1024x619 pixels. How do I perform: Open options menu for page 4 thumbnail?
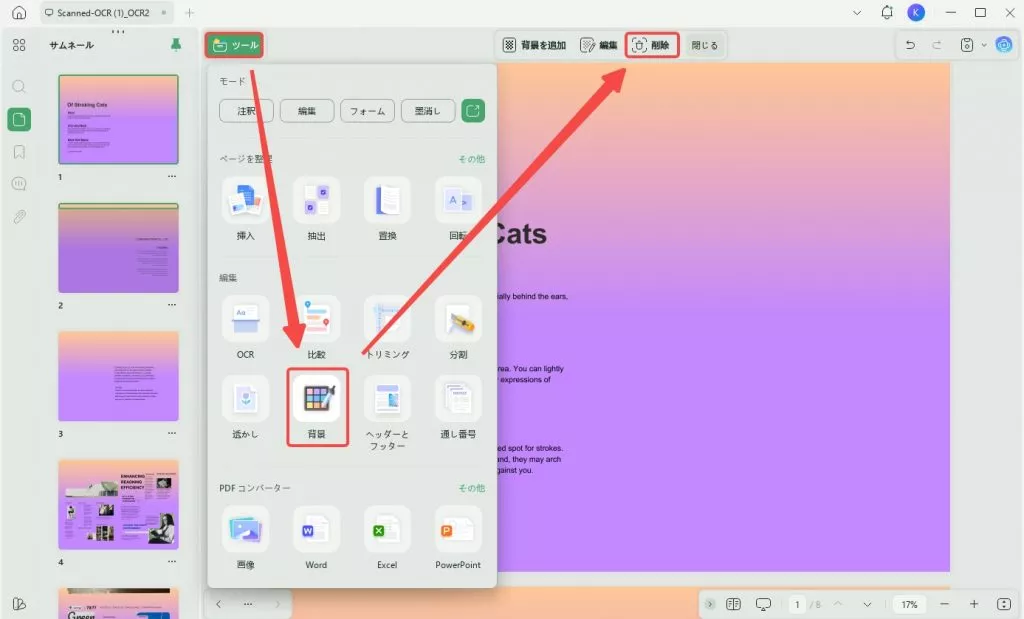tap(172, 562)
